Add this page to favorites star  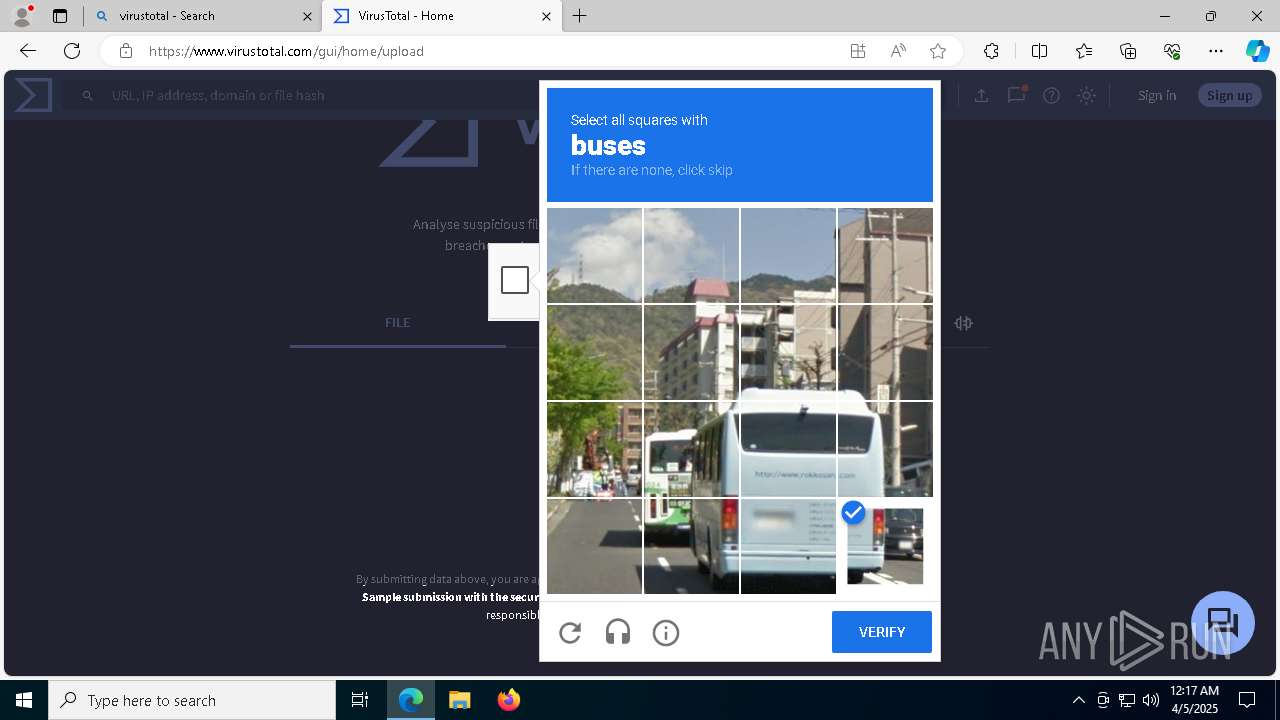pyautogui.click(x=938, y=51)
